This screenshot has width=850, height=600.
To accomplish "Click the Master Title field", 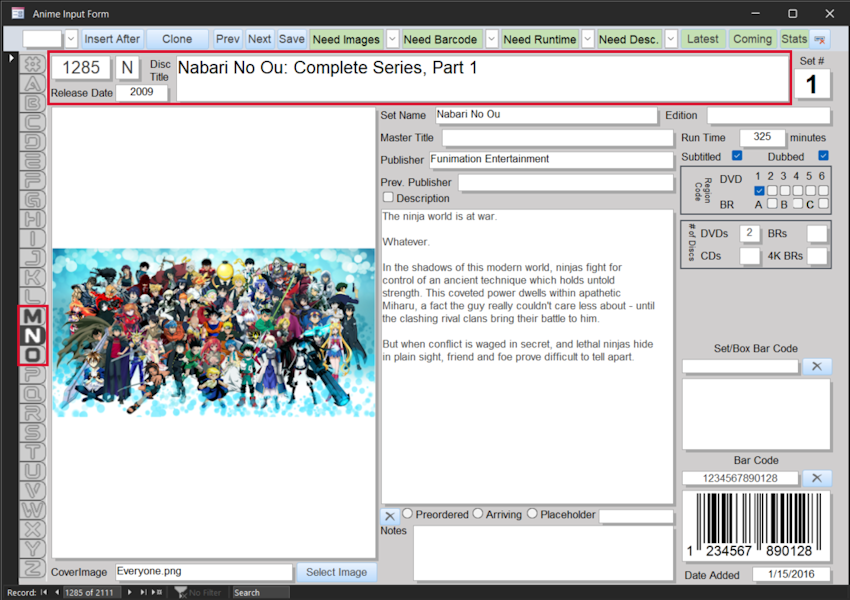I will click(x=558, y=138).
